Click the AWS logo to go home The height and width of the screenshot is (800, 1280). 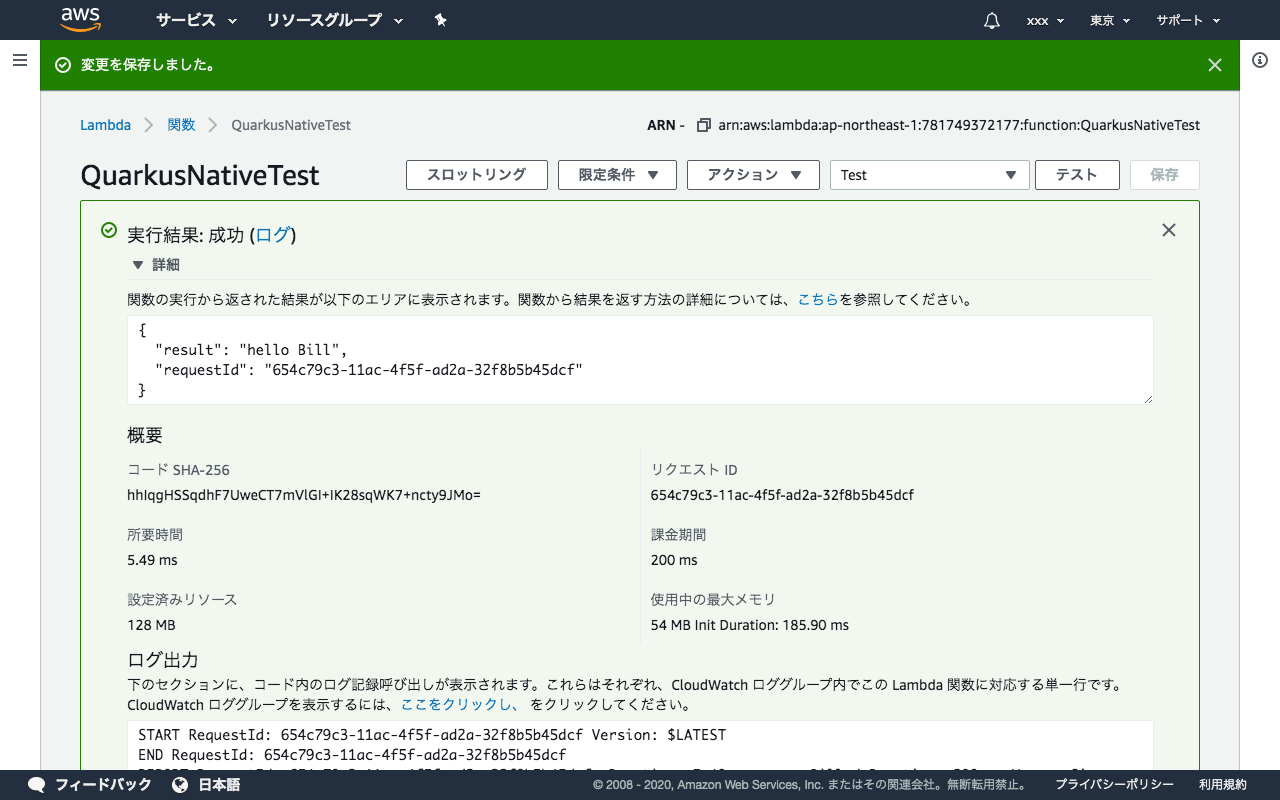pos(80,20)
